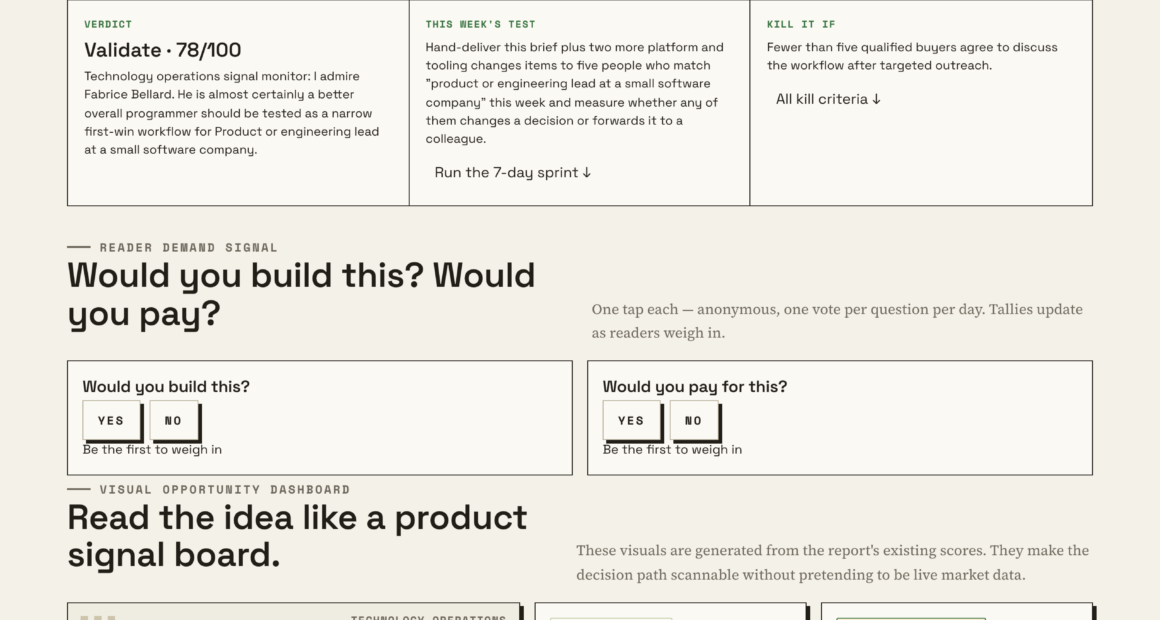The image size is (1160, 620).
Task: Click the "THIS WEEK'S TEST" card label
Action: [480, 24]
